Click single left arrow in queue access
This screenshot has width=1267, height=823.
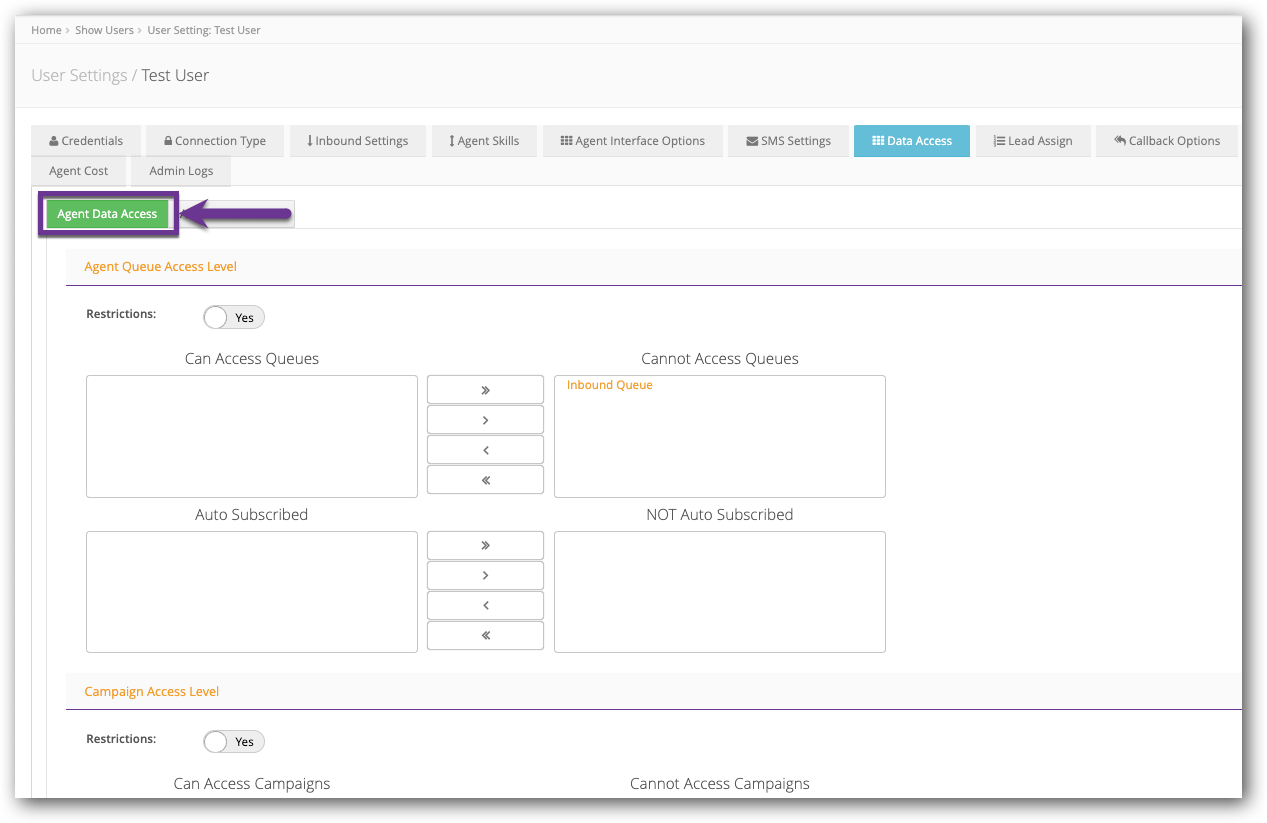click(485, 450)
